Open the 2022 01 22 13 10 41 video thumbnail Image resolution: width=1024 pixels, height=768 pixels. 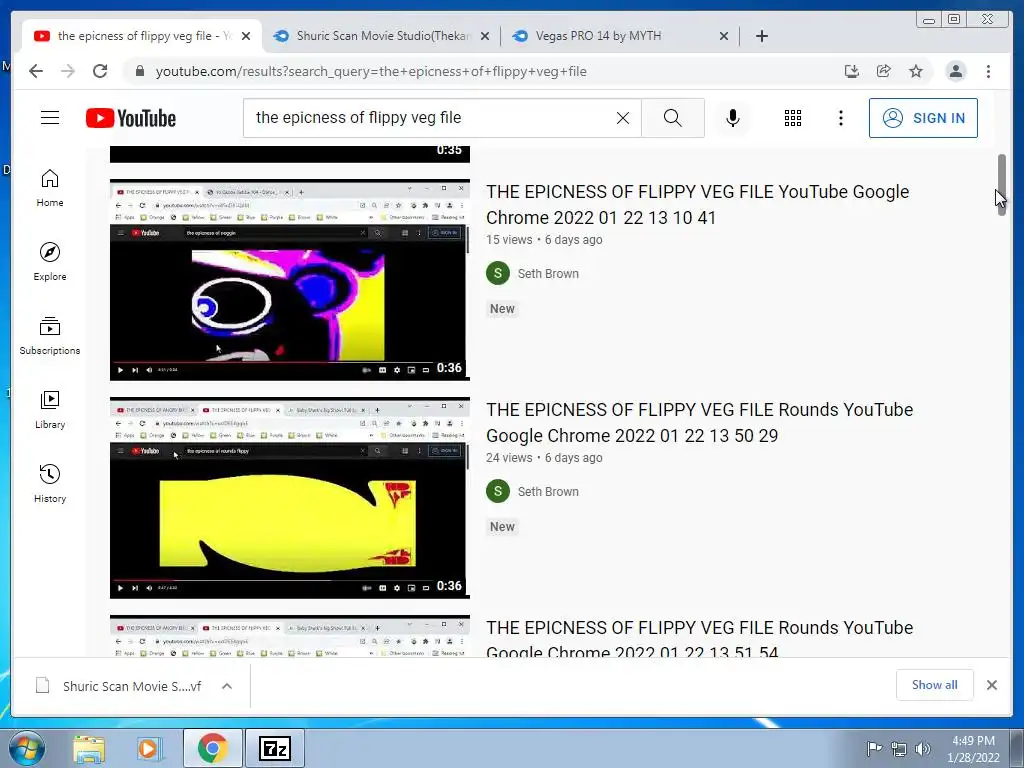pos(289,280)
